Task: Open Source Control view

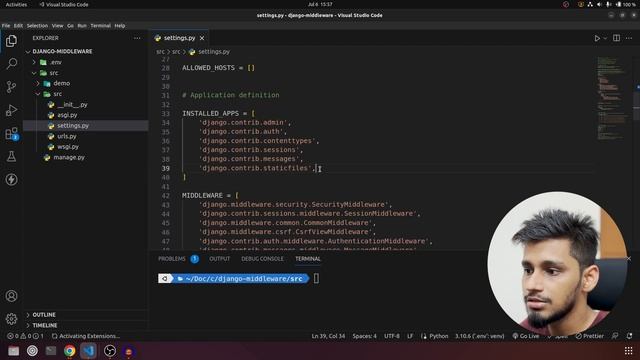Action: pyautogui.click(x=11, y=87)
